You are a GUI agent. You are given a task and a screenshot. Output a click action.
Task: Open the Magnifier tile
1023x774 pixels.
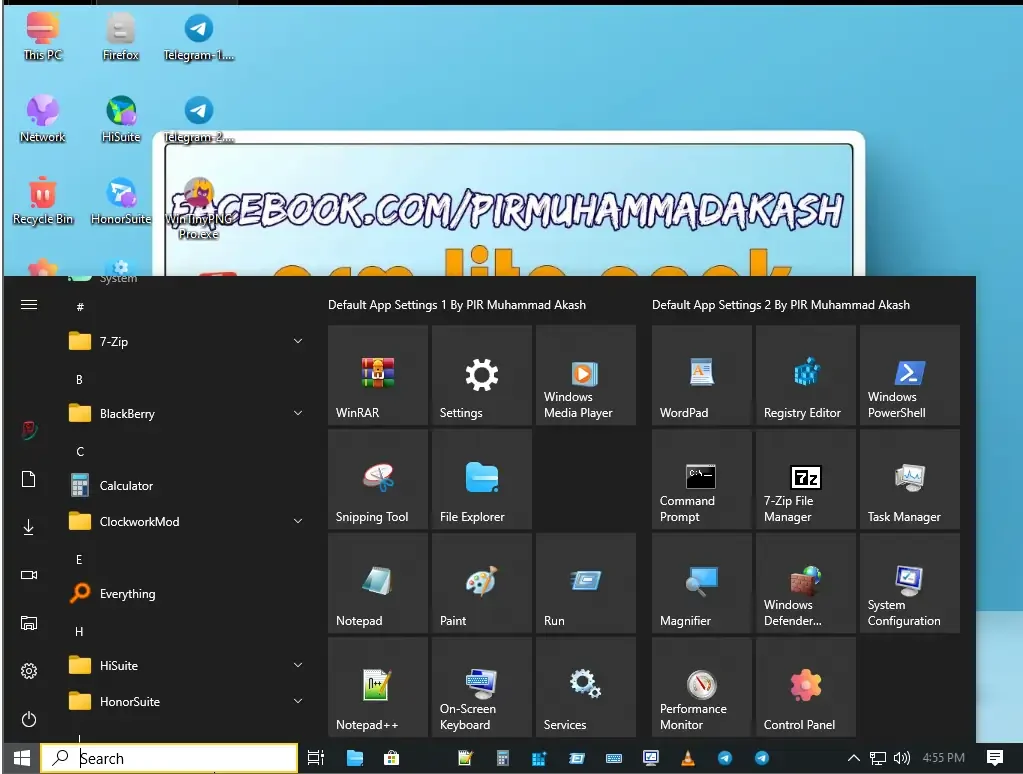coord(701,583)
